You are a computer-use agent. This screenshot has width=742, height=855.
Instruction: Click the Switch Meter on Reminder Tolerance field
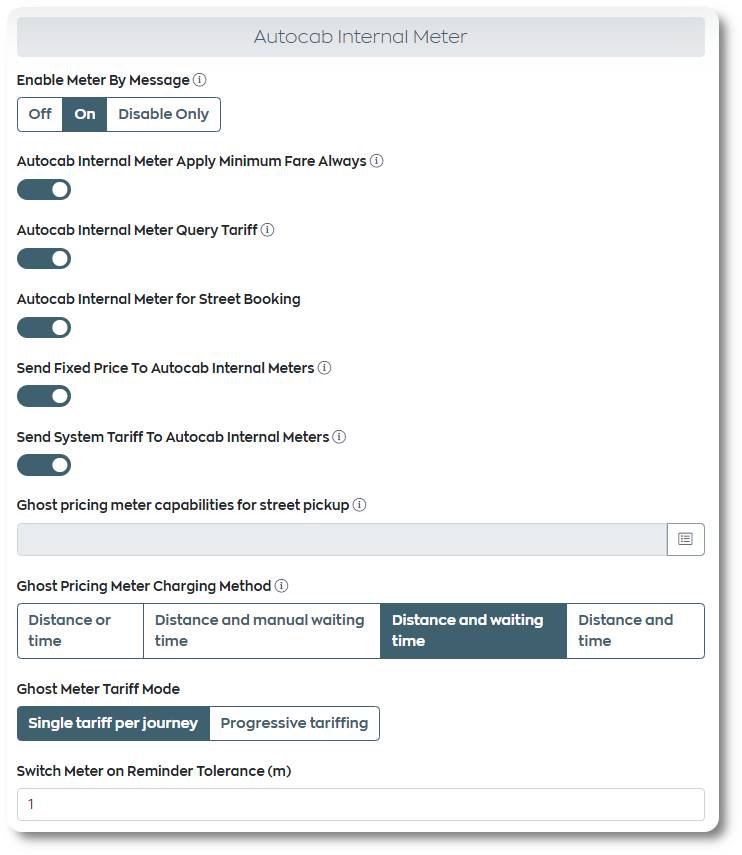click(x=360, y=804)
